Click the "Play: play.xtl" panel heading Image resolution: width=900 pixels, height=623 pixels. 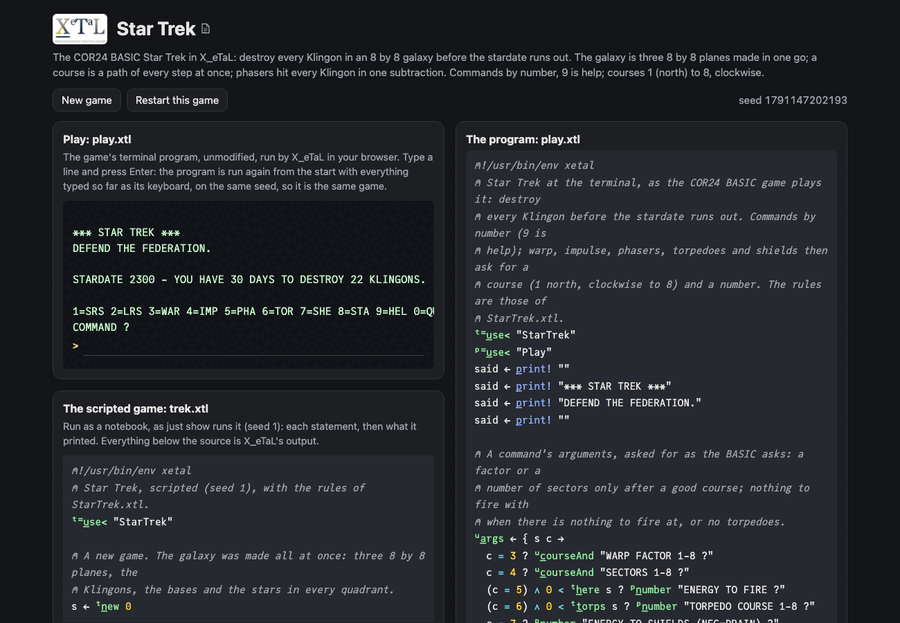[97, 140]
